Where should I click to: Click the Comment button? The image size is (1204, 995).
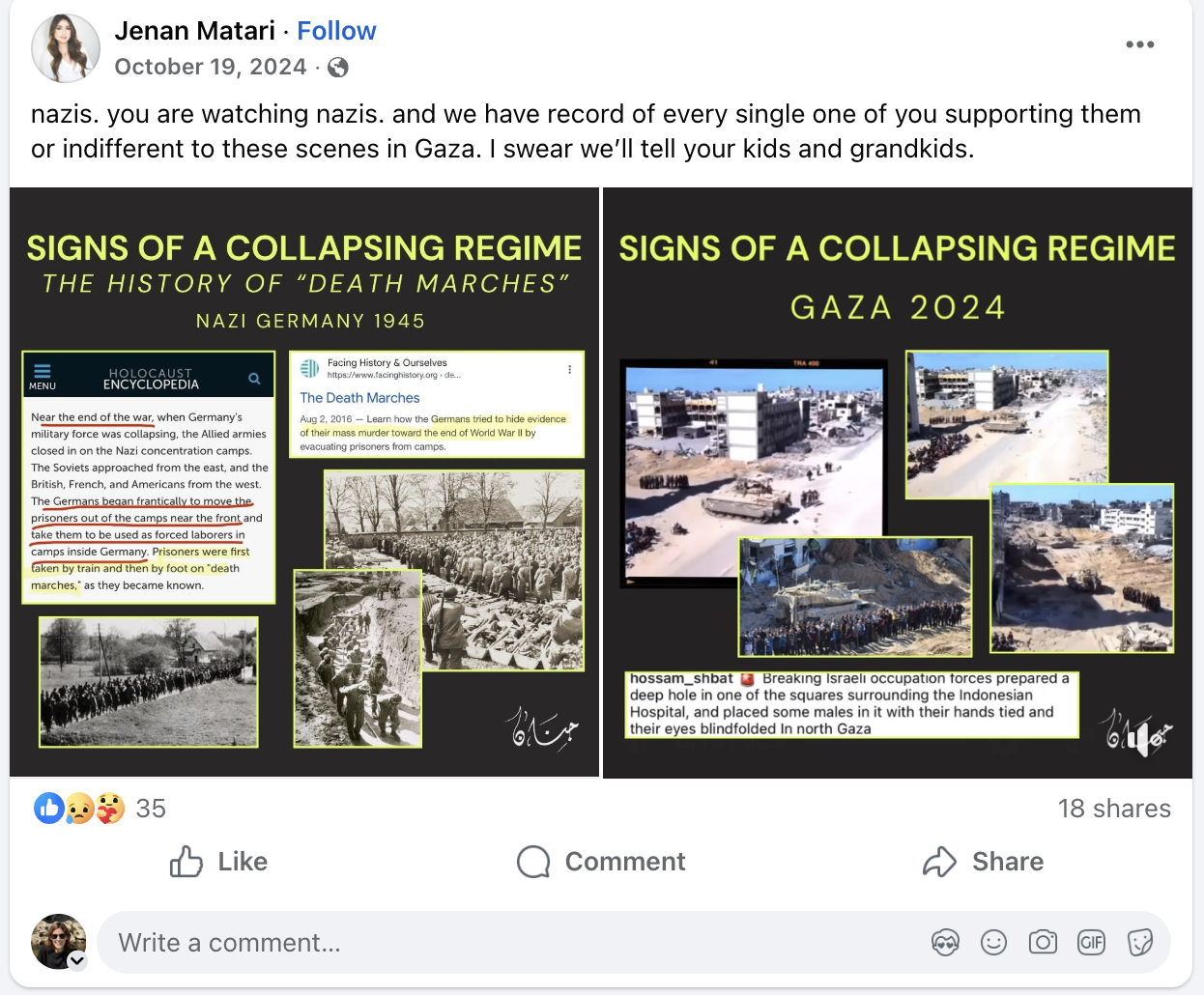coord(601,862)
